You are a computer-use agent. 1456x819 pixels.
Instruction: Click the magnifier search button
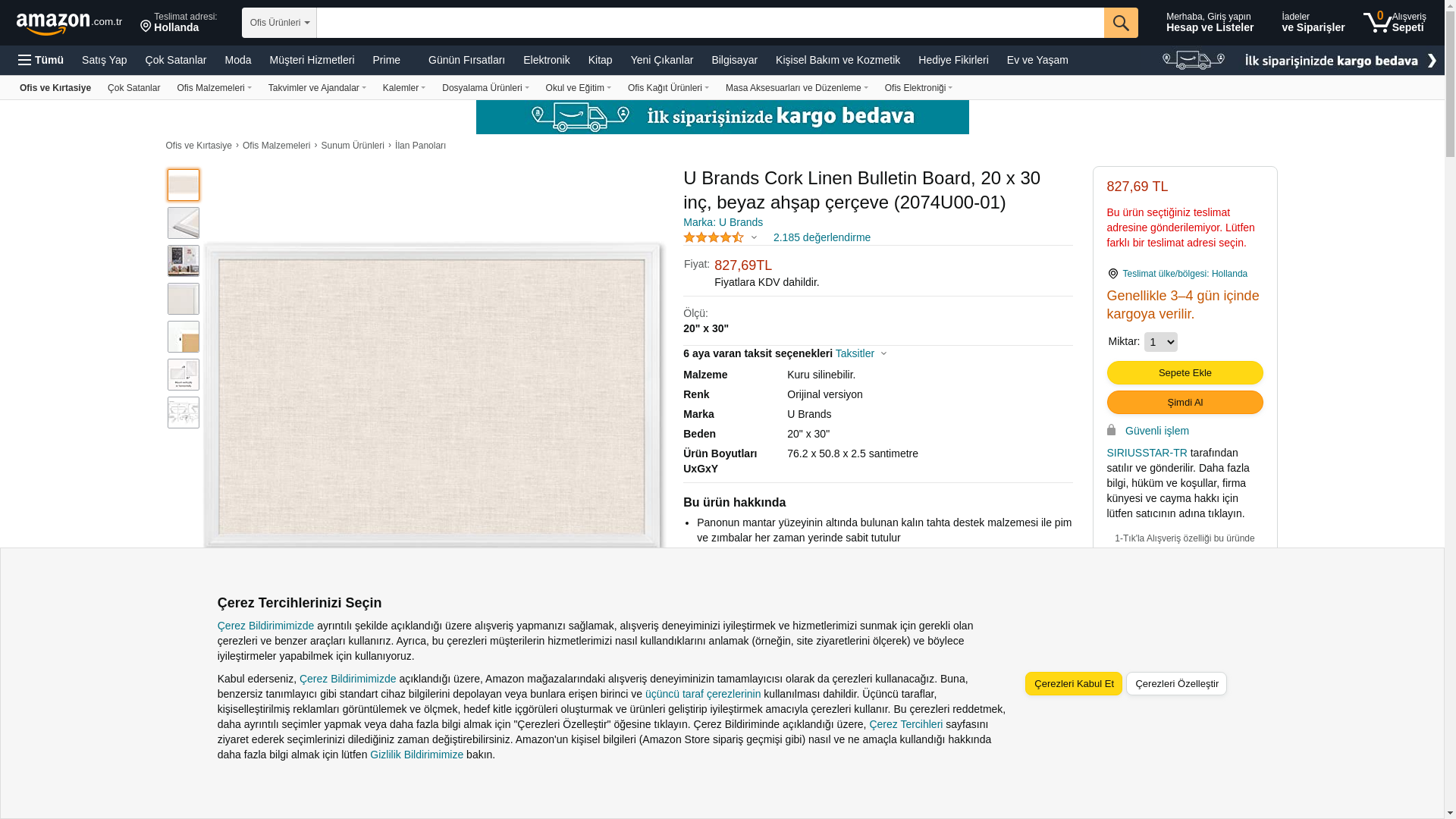pos(1120,23)
